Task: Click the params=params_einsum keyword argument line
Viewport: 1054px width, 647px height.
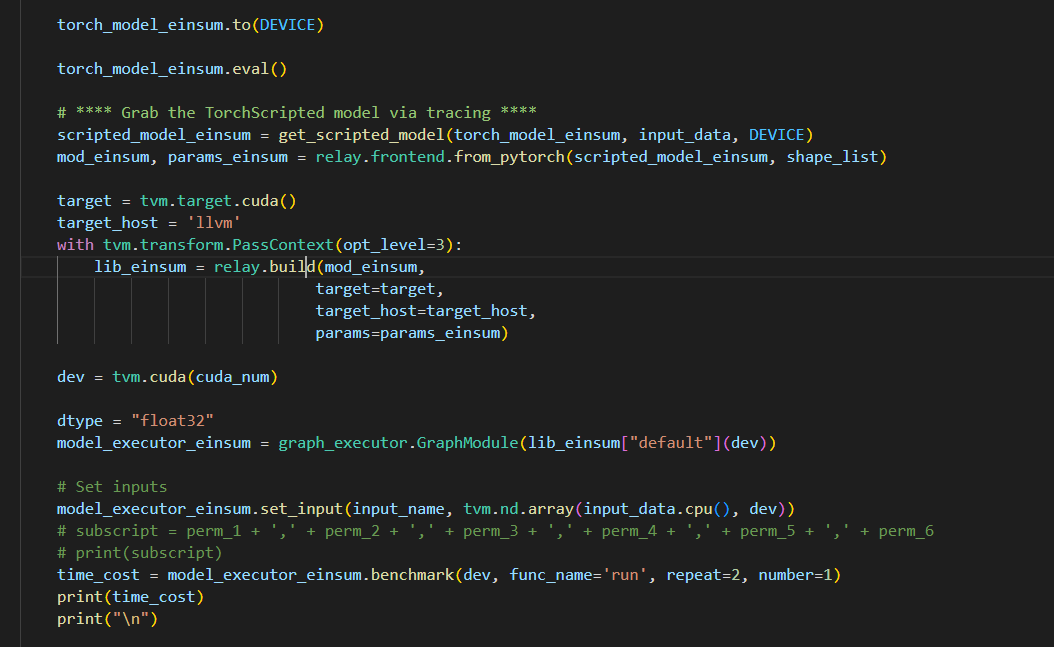Action: [x=410, y=333]
